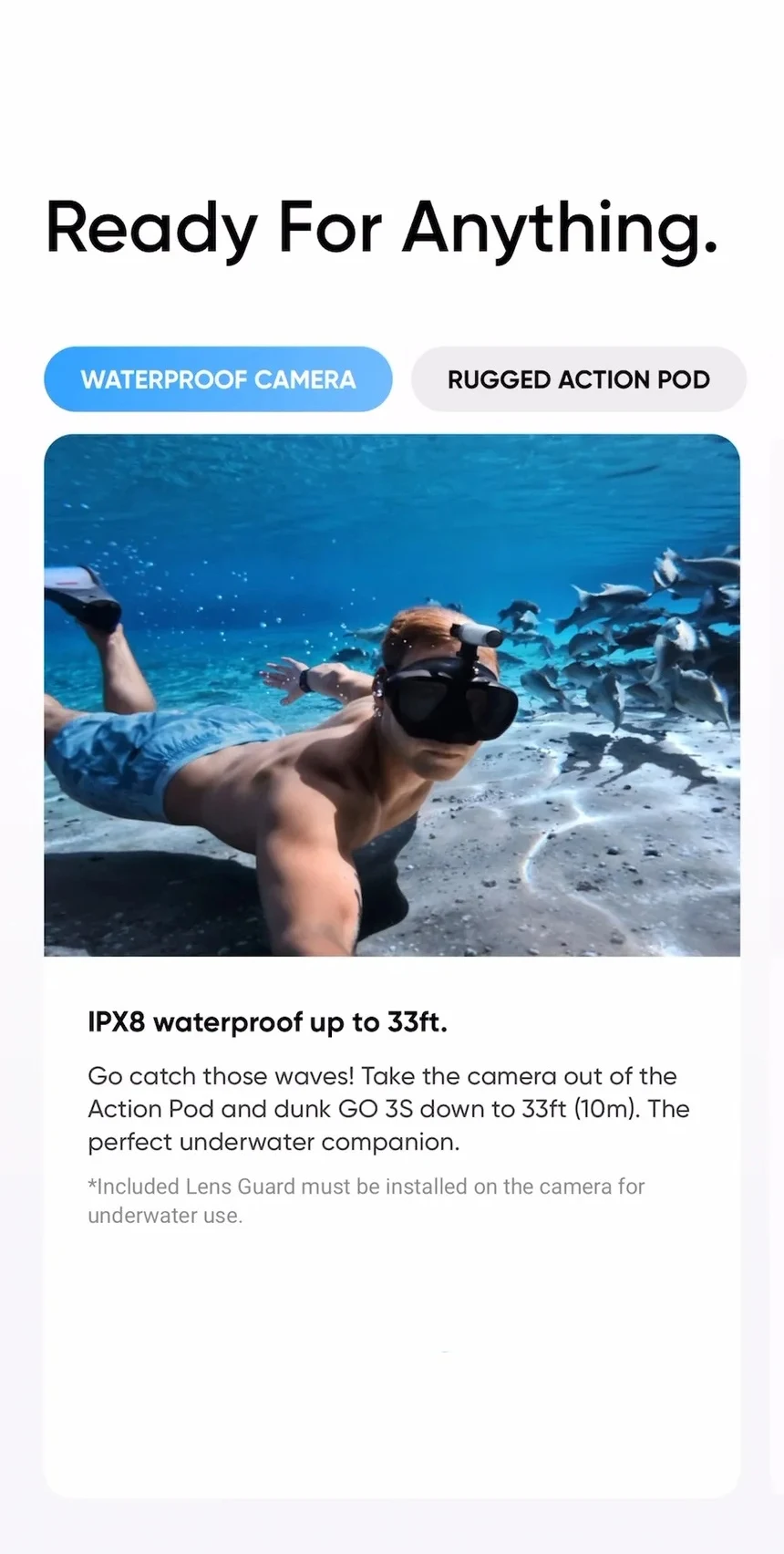Click the "Go catch those waves!" sentence

[x=221, y=1076]
